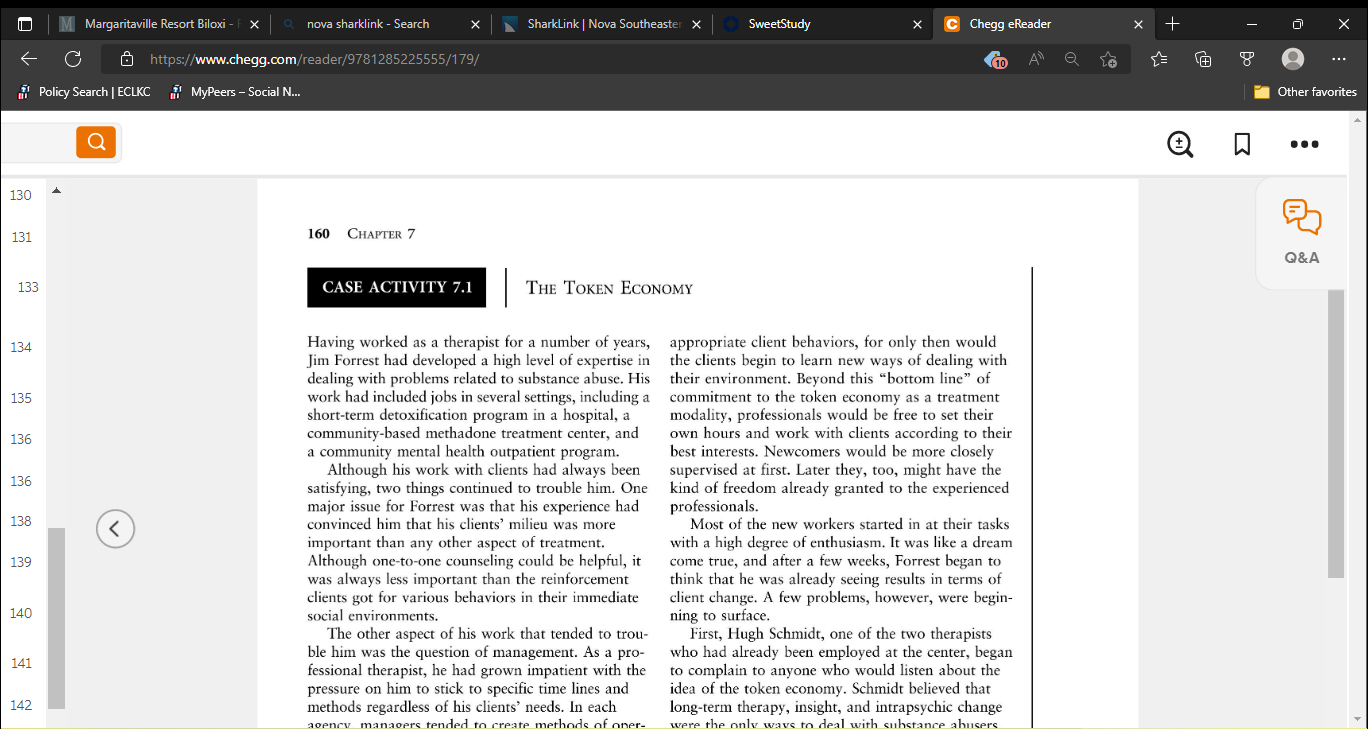Image resolution: width=1368 pixels, height=729 pixels.
Task: Click the page header 160 Chapter 7
Action: [x=361, y=234]
